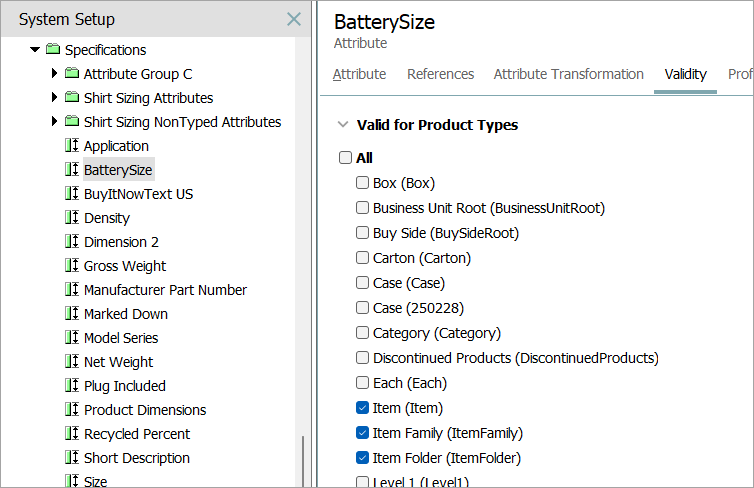Click the Plug Included attribute icon
Image resolution: width=754 pixels, height=488 pixels.
point(72,386)
